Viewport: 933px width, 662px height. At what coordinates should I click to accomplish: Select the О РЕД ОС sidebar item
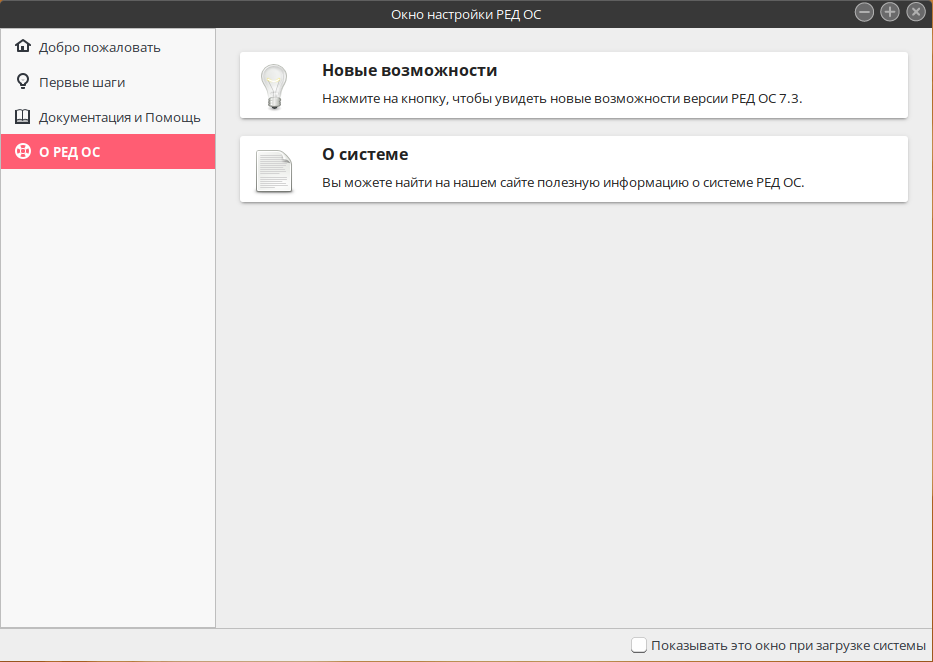(x=108, y=152)
